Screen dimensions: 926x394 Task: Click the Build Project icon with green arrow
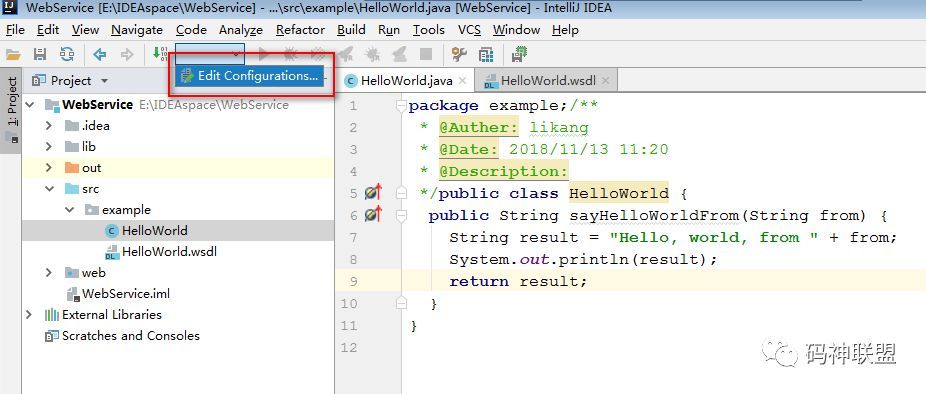(160, 54)
